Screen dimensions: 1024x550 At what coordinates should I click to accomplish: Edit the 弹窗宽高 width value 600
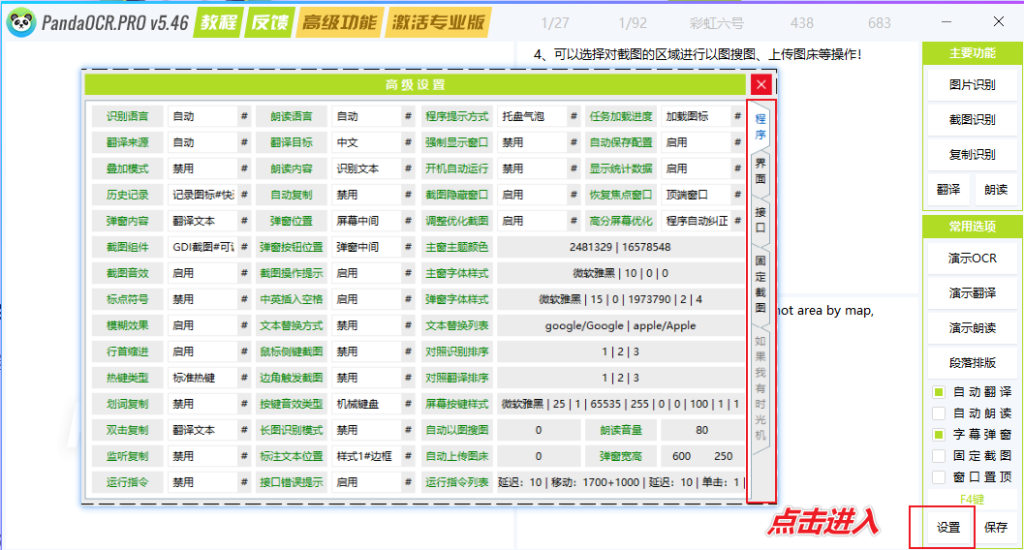pos(681,456)
